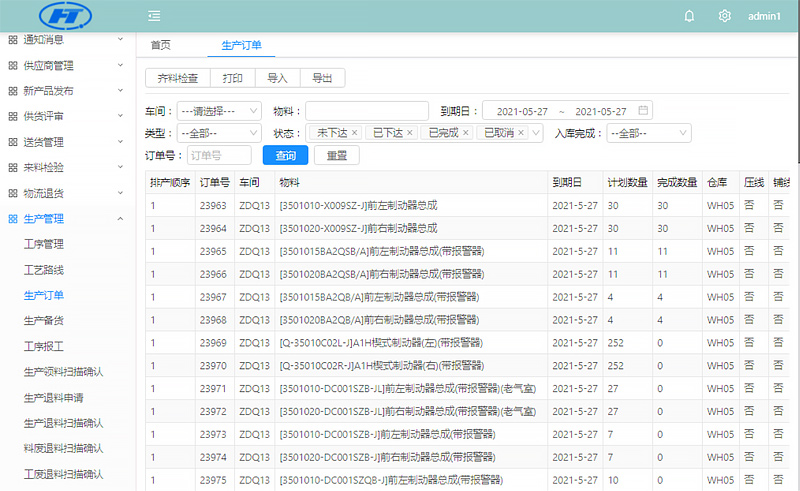The width and height of the screenshot is (800, 491).
Task: Open the 类型 type dropdown
Action: (219, 133)
